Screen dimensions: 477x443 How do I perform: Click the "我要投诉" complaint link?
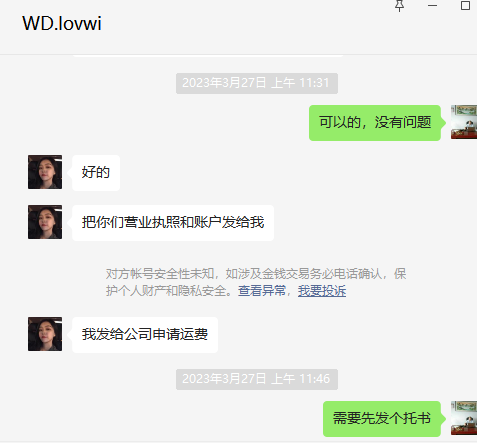point(322,291)
